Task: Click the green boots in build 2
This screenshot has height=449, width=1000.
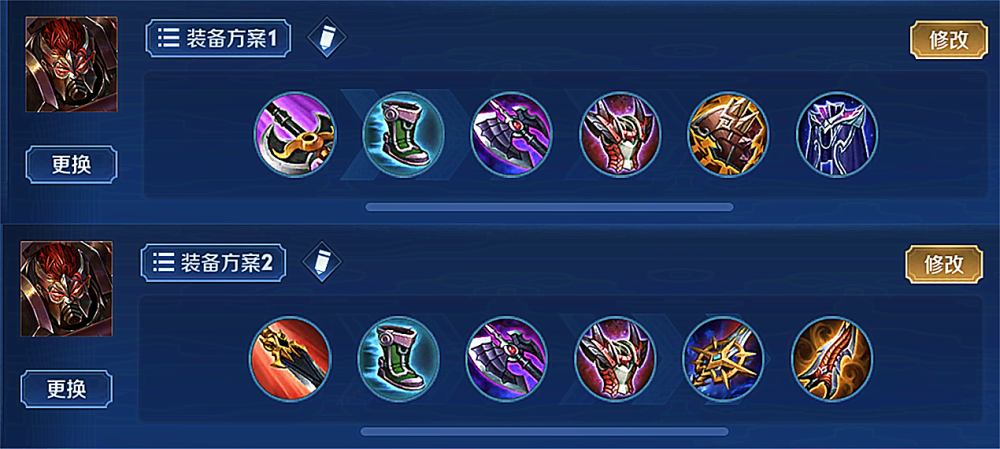Action: tap(399, 359)
